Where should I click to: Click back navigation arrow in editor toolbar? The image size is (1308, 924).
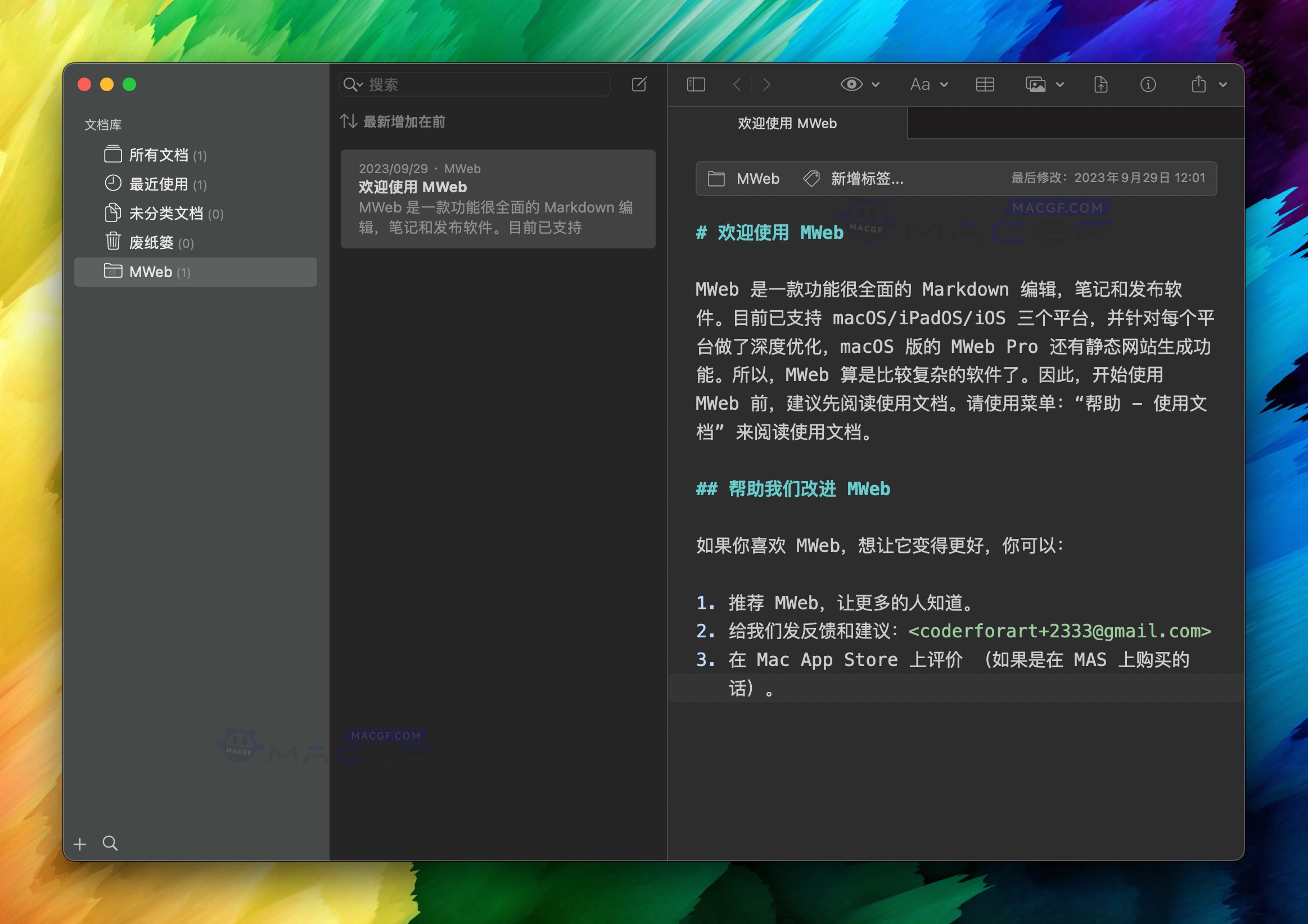(737, 84)
